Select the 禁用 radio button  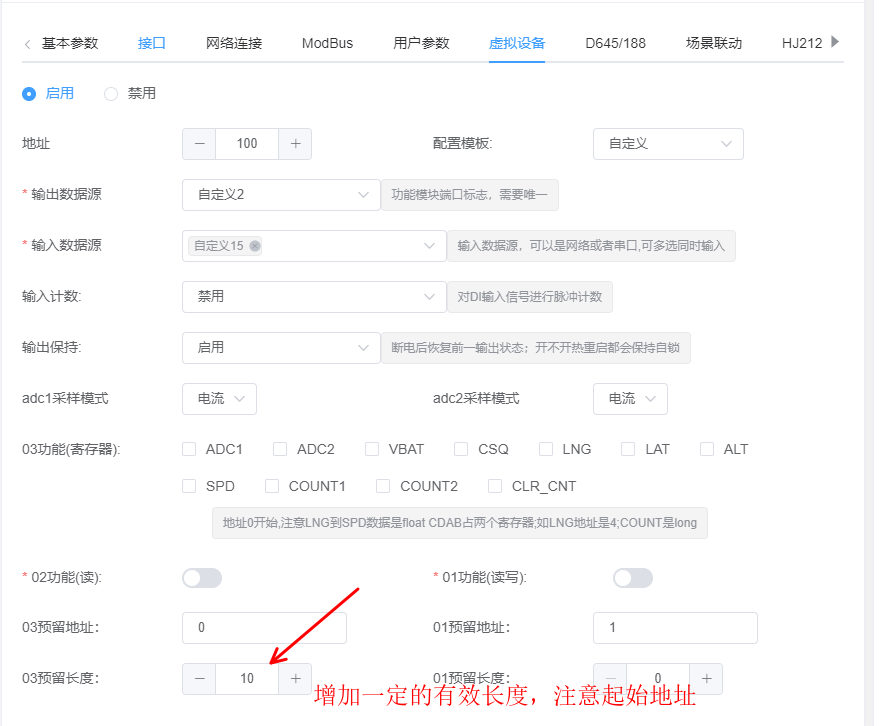(x=111, y=94)
